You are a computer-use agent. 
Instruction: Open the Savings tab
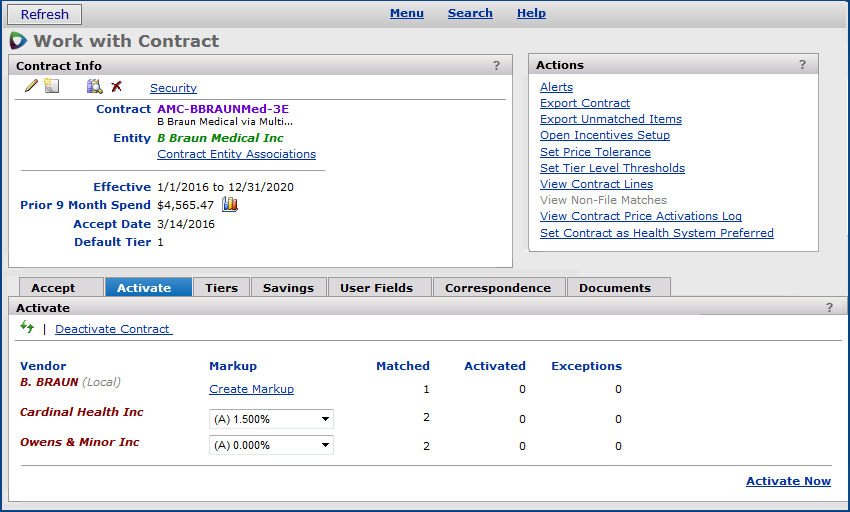pos(288,288)
